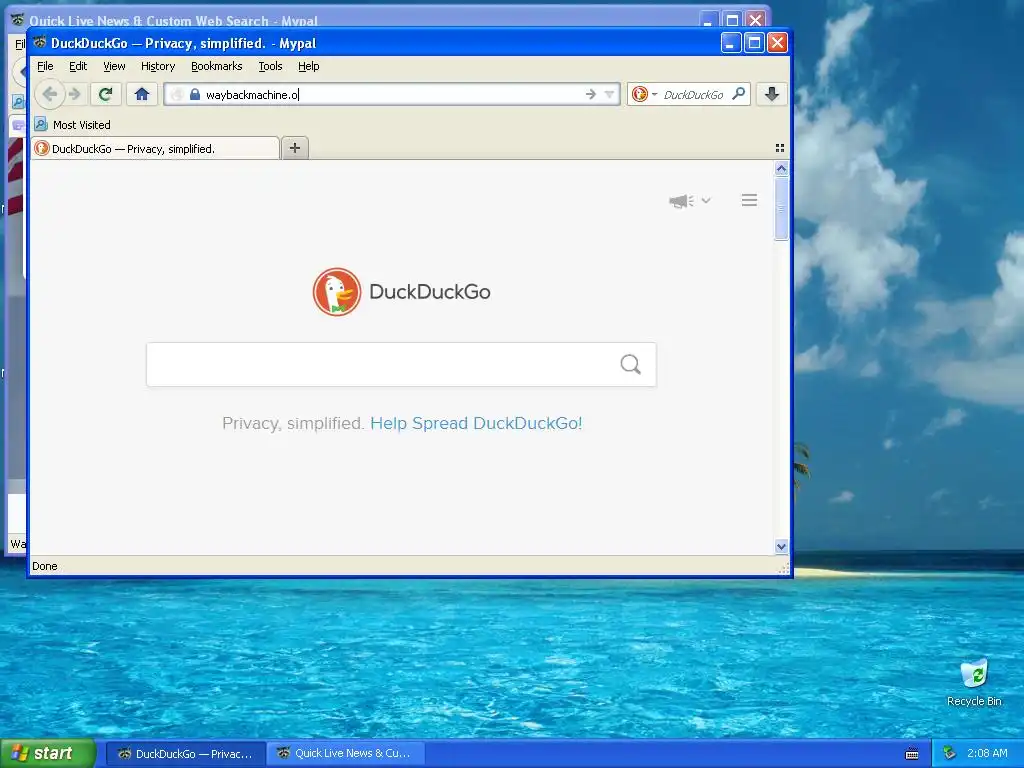
Task: Open the Tools menu
Action: click(x=270, y=66)
